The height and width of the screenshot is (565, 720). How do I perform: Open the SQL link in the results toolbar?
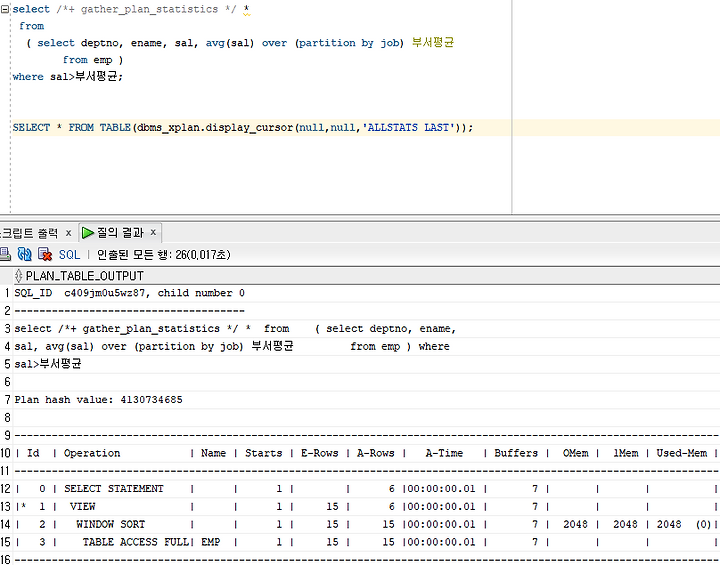point(69,254)
